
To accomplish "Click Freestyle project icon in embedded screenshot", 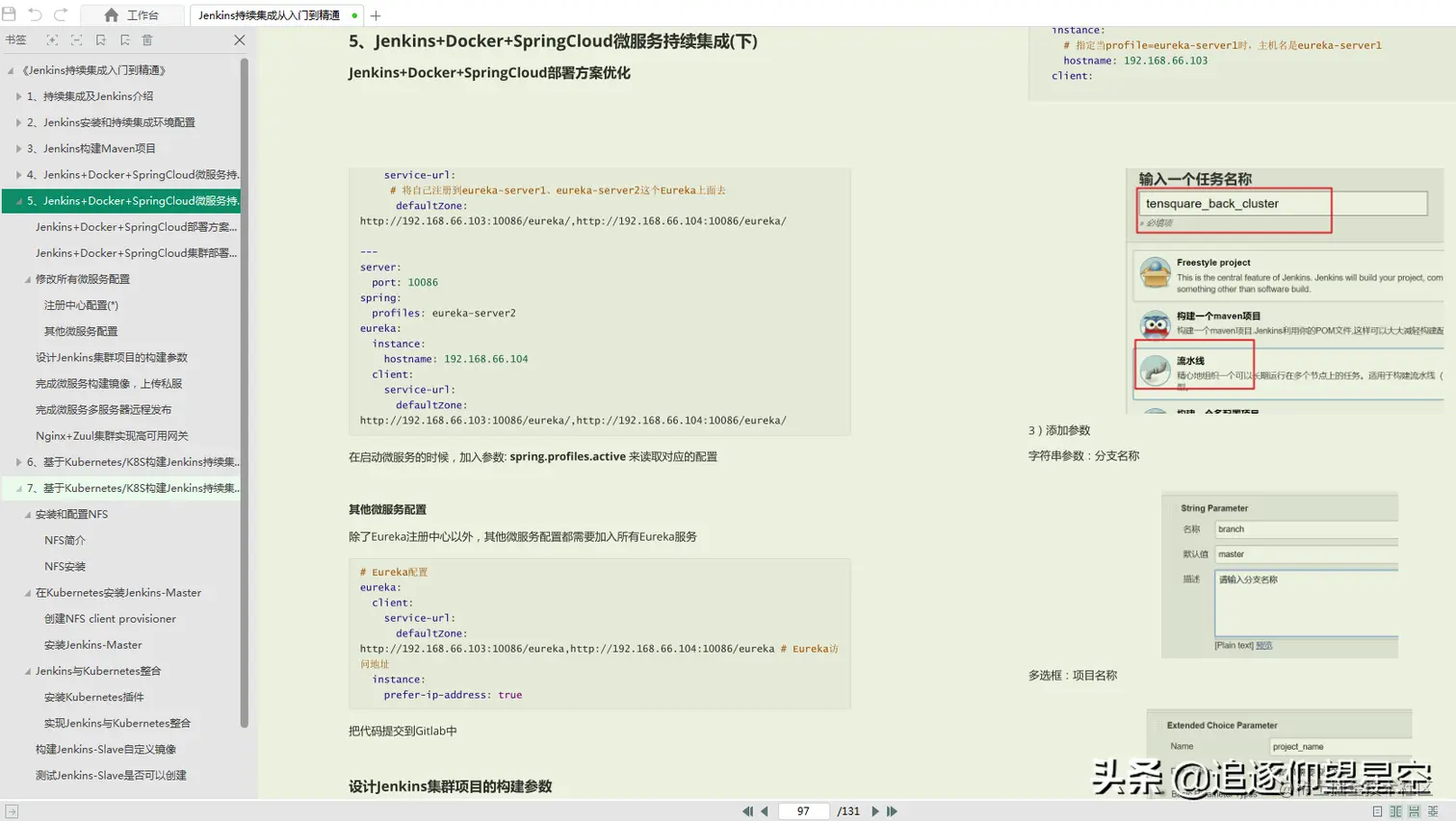I will pos(1155,272).
